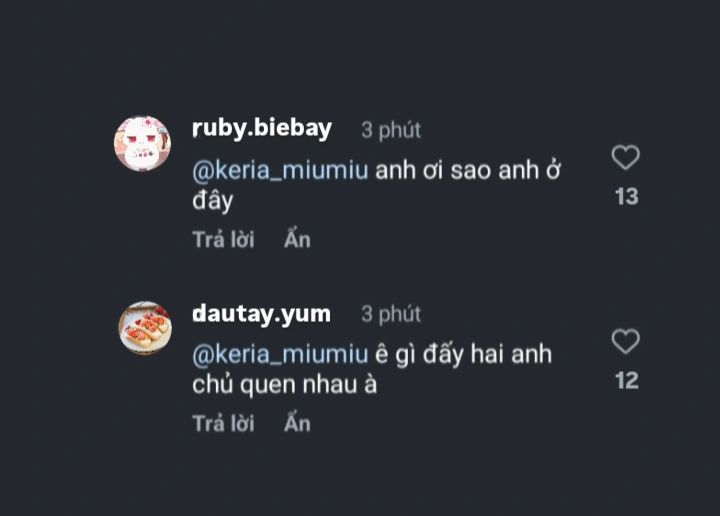Image resolution: width=720 pixels, height=516 pixels.
Task: Tap the word 'đây' under ruby.biebay's mention
Action: 213,201
